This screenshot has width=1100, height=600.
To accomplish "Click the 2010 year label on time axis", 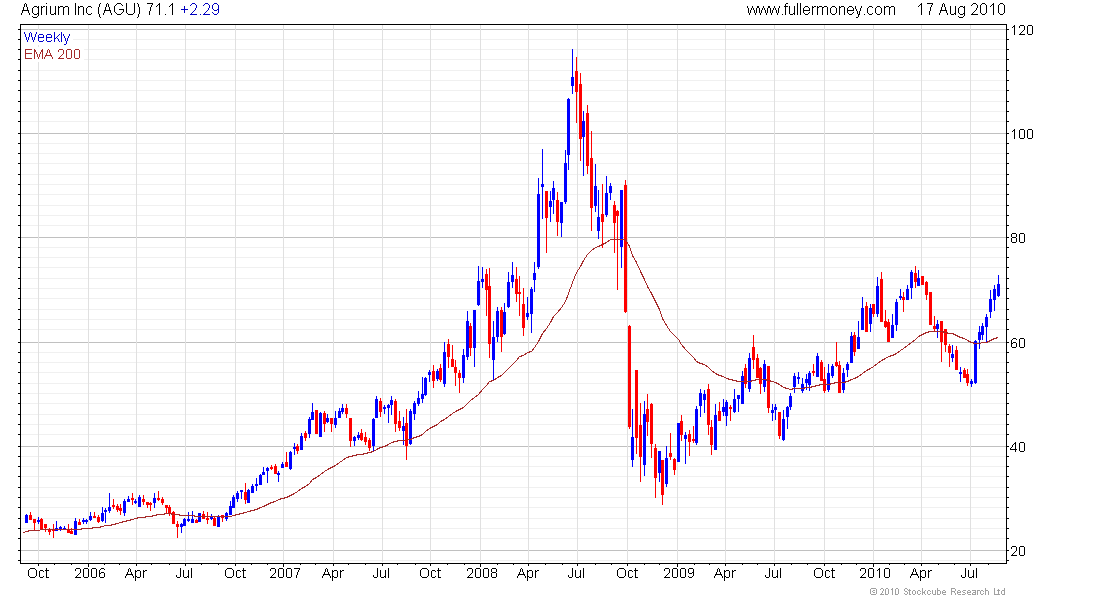I will click(x=875, y=573).
